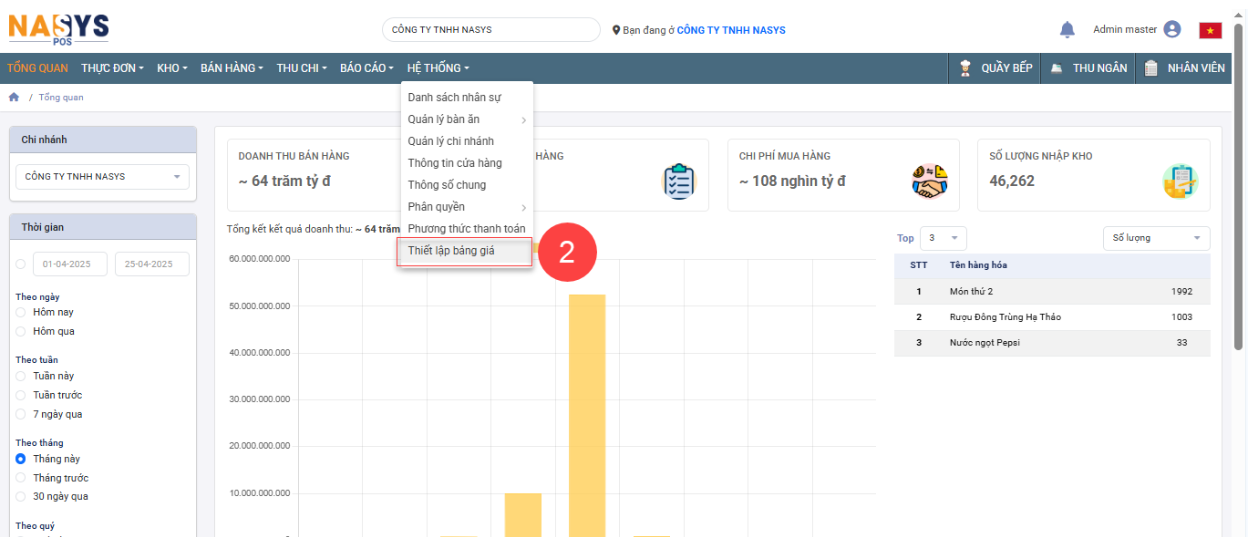The image size is (1248, 539).
Task: Choose the Tháng trước radio option
Action: 21,478
